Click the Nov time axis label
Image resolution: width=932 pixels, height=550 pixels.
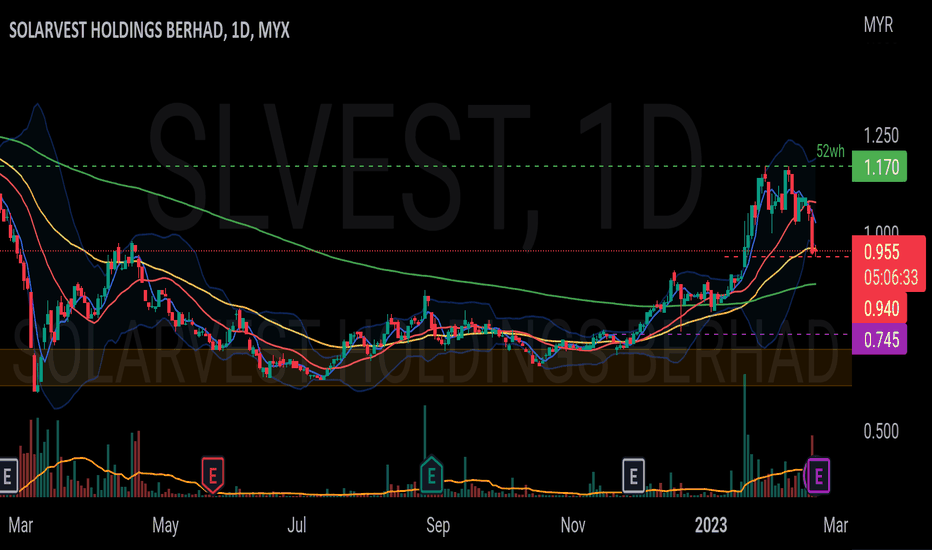coord(573,526)
